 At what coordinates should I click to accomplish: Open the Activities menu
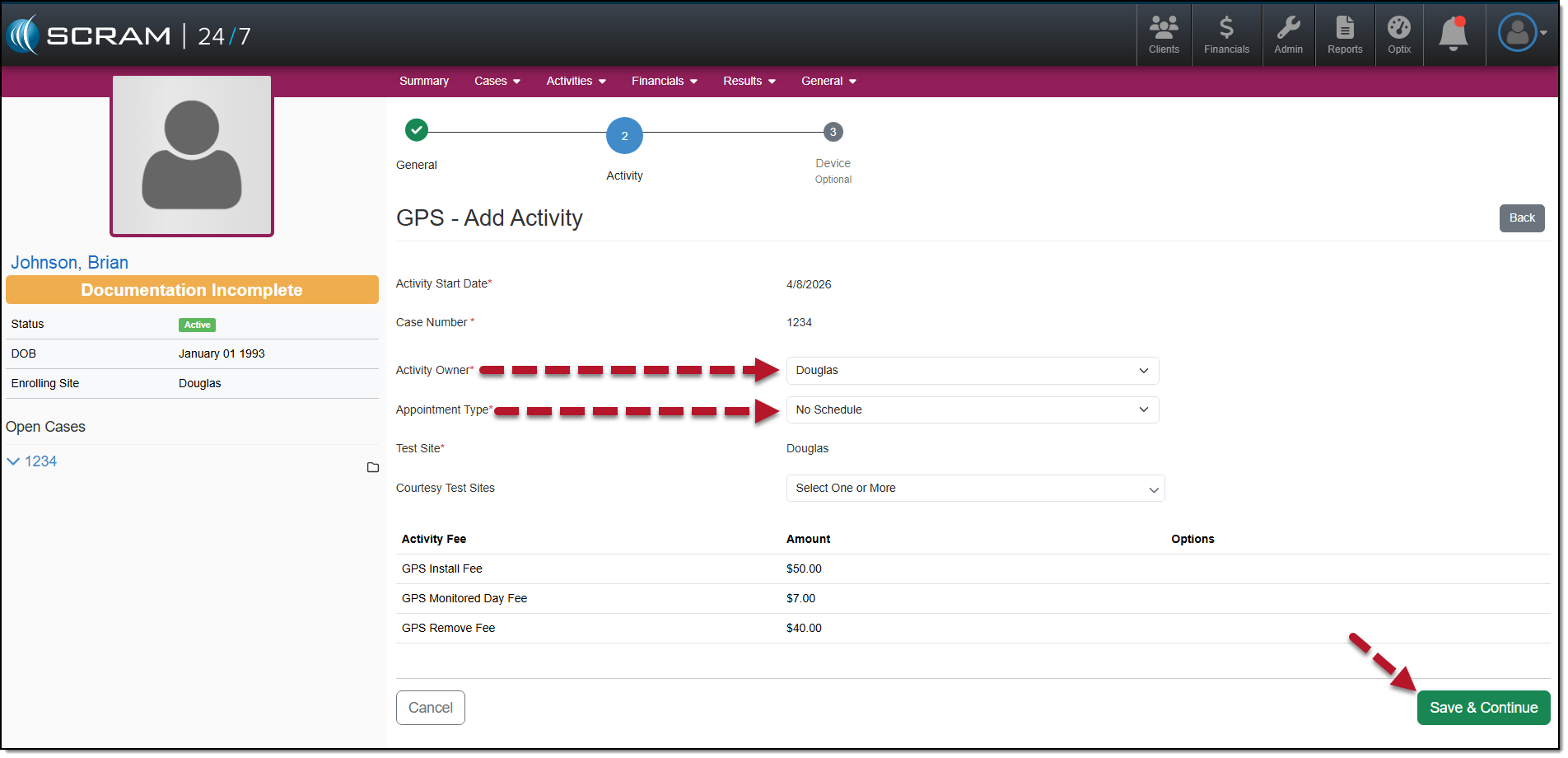click(576, 81)
